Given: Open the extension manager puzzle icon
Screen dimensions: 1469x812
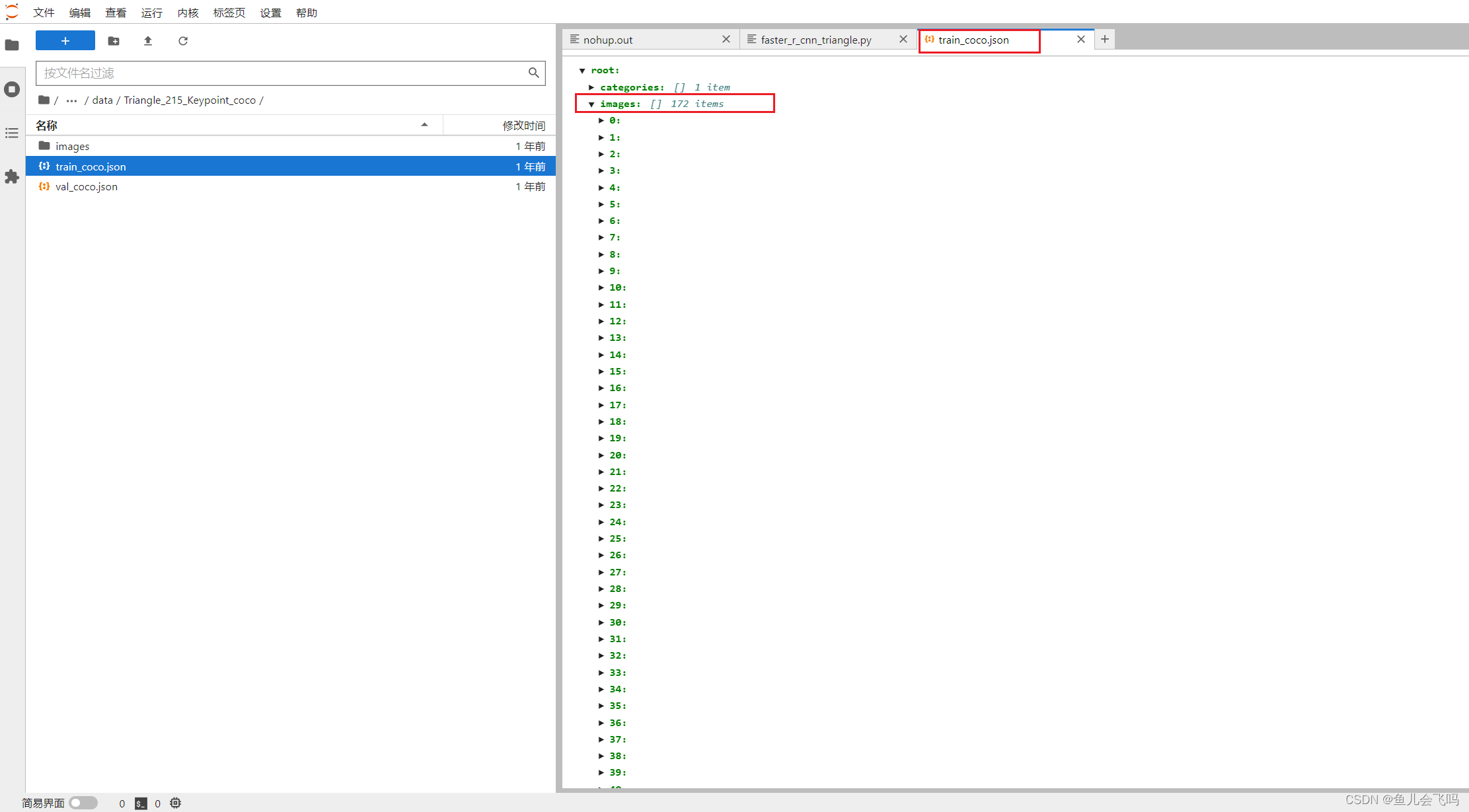Looking at the screenshot, I should click(x=12, y=176).
